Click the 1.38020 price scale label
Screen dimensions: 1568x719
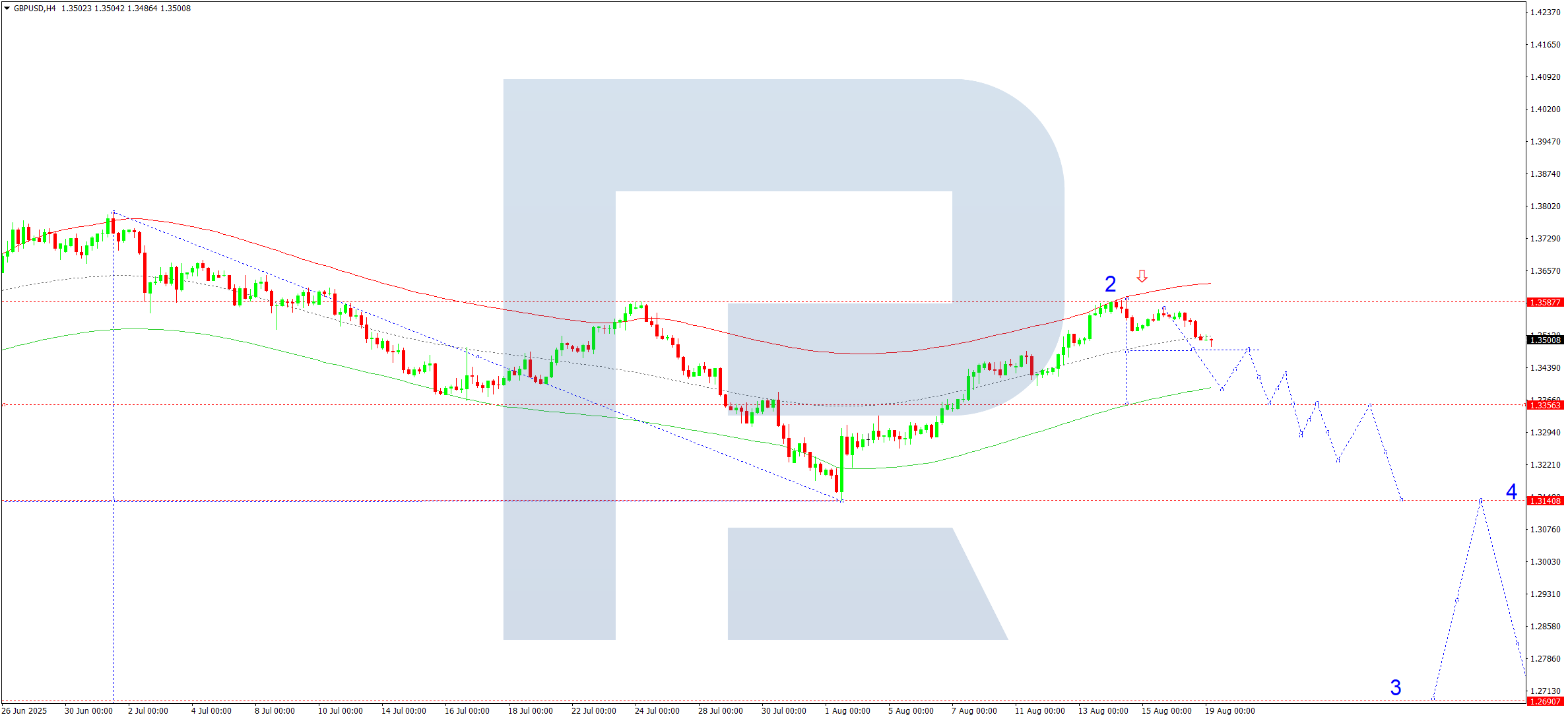pyautogui.click(x=1545, y=206)
